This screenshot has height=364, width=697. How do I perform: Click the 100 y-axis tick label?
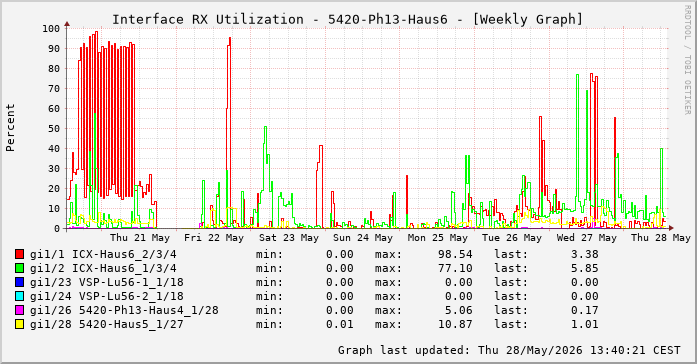(51, 28)
